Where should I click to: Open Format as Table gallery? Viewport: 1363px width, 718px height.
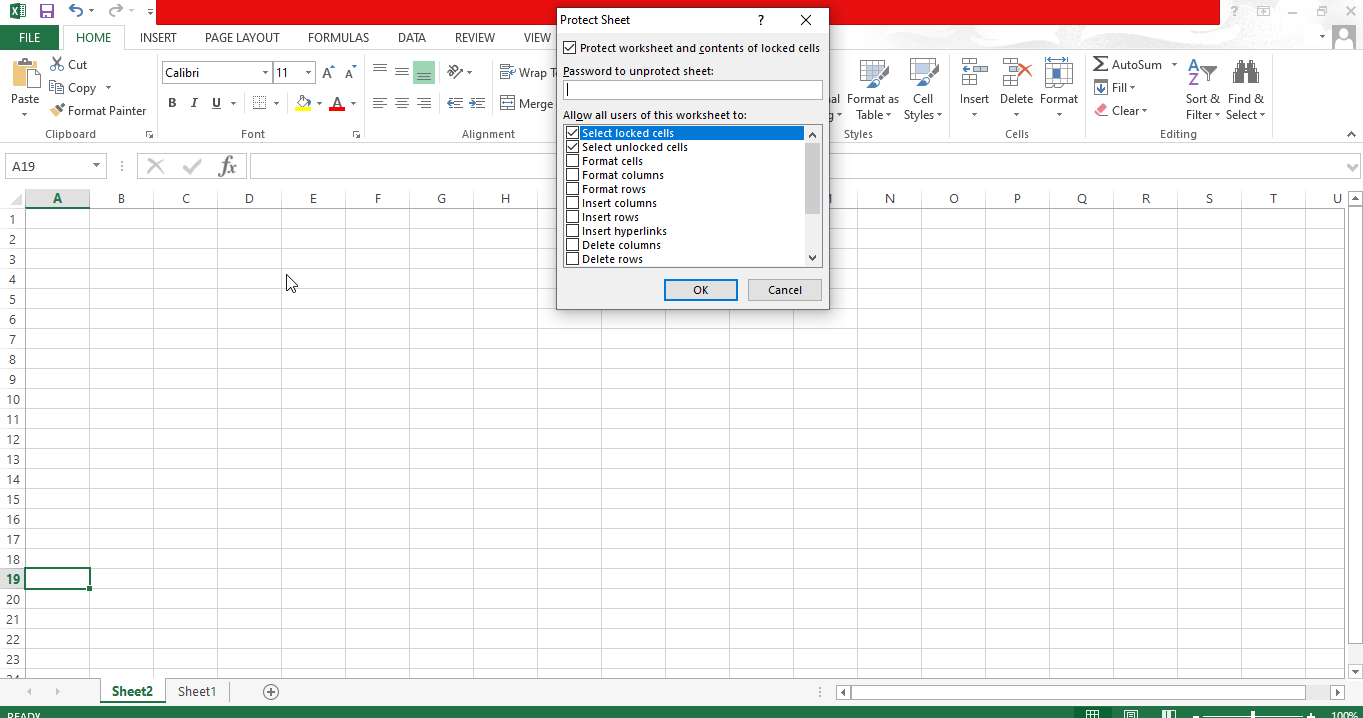pyautogui.click(x=873, y=90)
